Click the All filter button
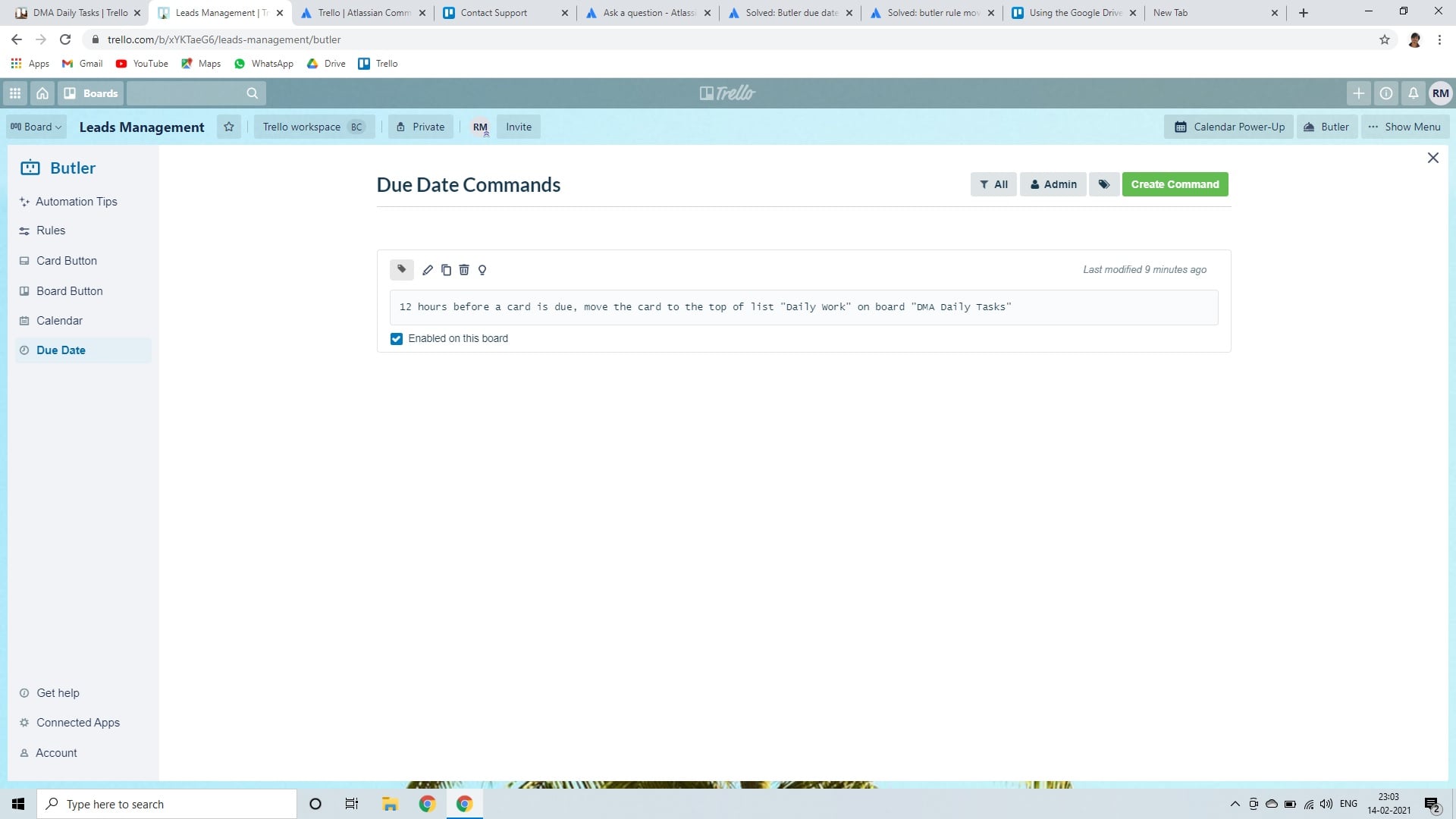1456x819 pixels. coord(993,184)
